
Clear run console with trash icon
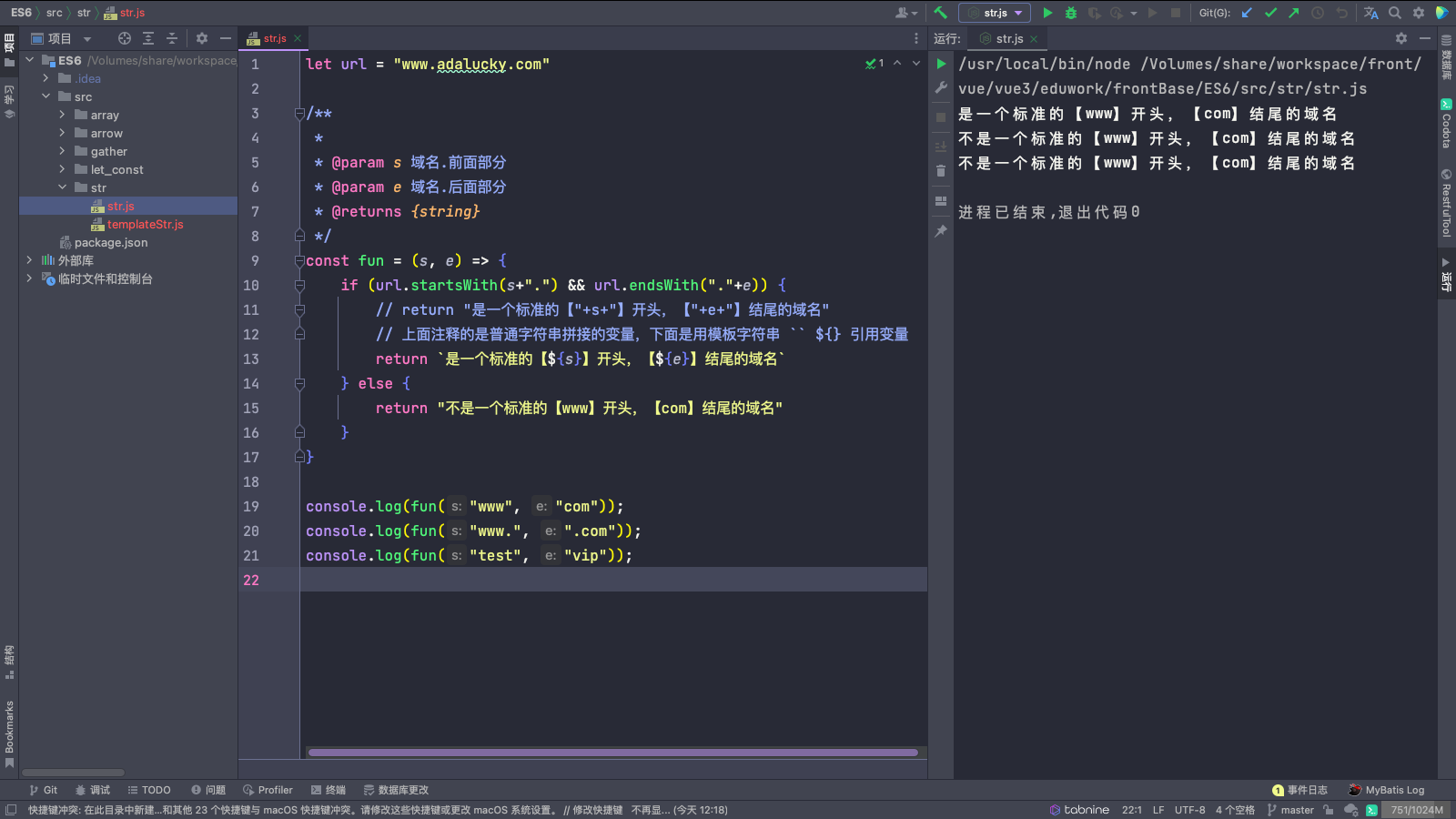[941, 170]
